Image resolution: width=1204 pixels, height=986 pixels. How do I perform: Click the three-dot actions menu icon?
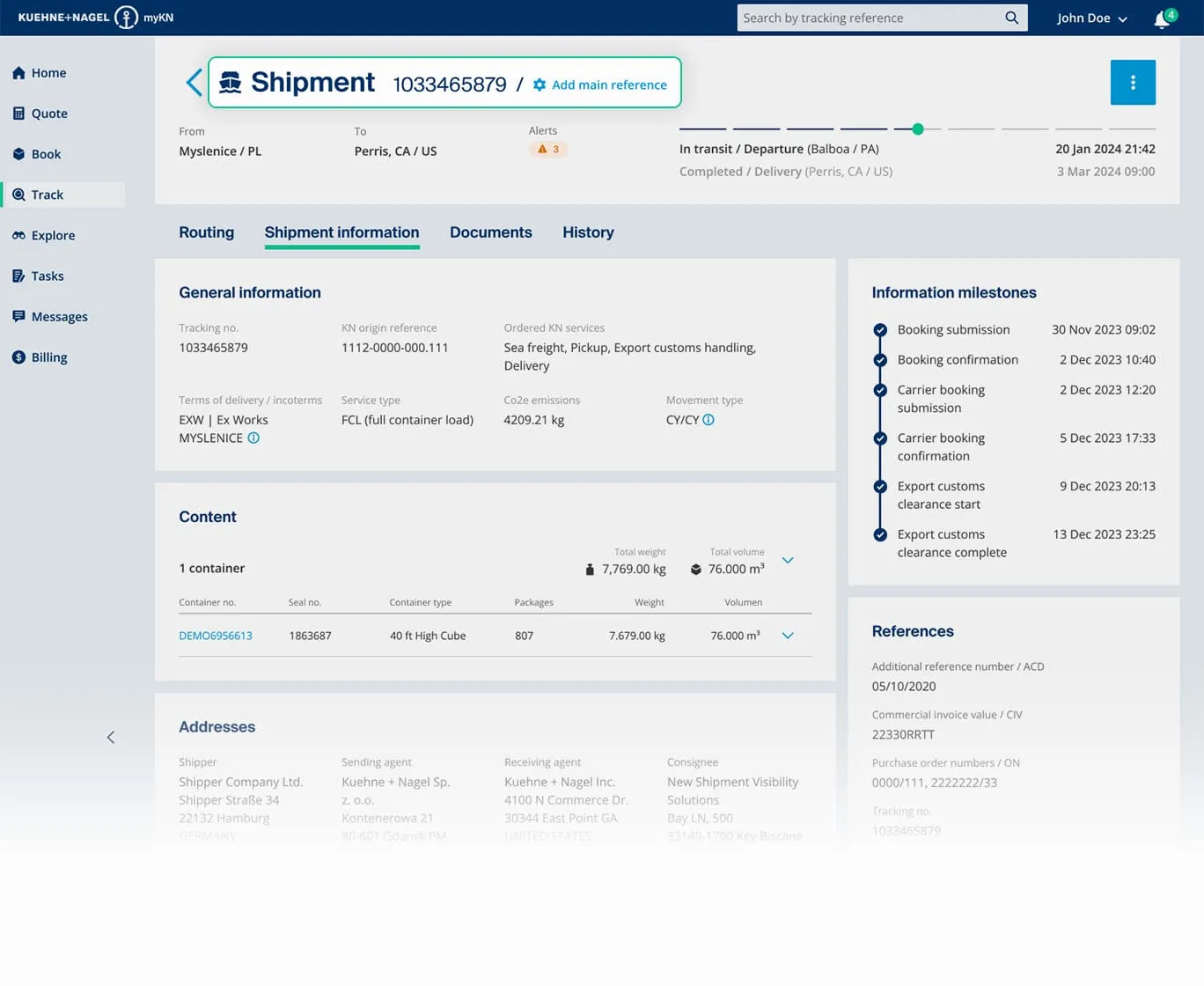click(x=1133, y=82)
